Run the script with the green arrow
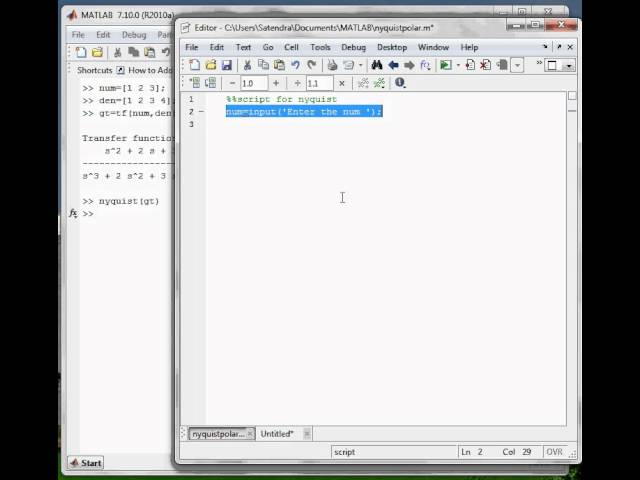This screenshot has width=640, height=480. 445,65
